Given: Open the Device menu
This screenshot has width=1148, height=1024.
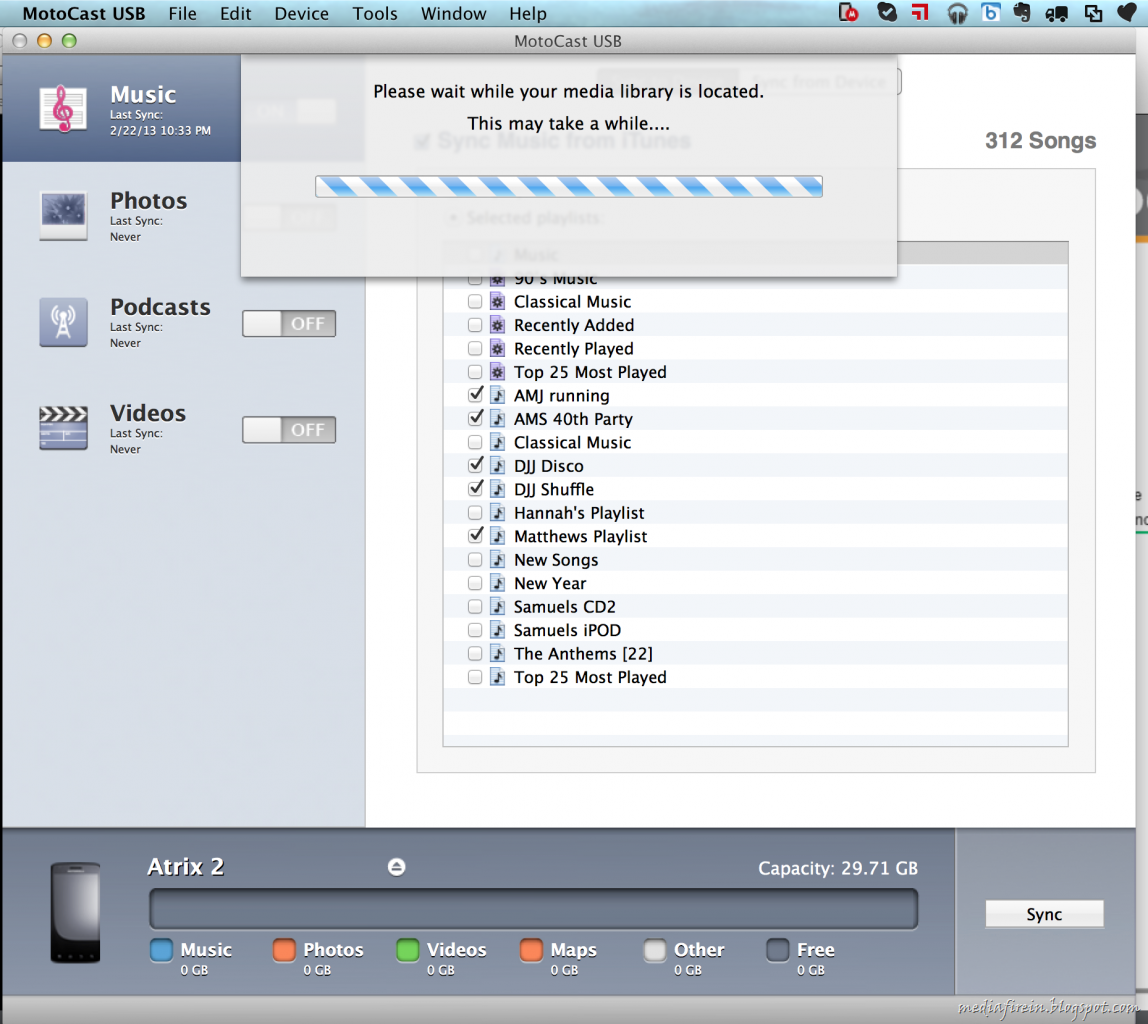Looking at the screenshot, I should (300, 13).
